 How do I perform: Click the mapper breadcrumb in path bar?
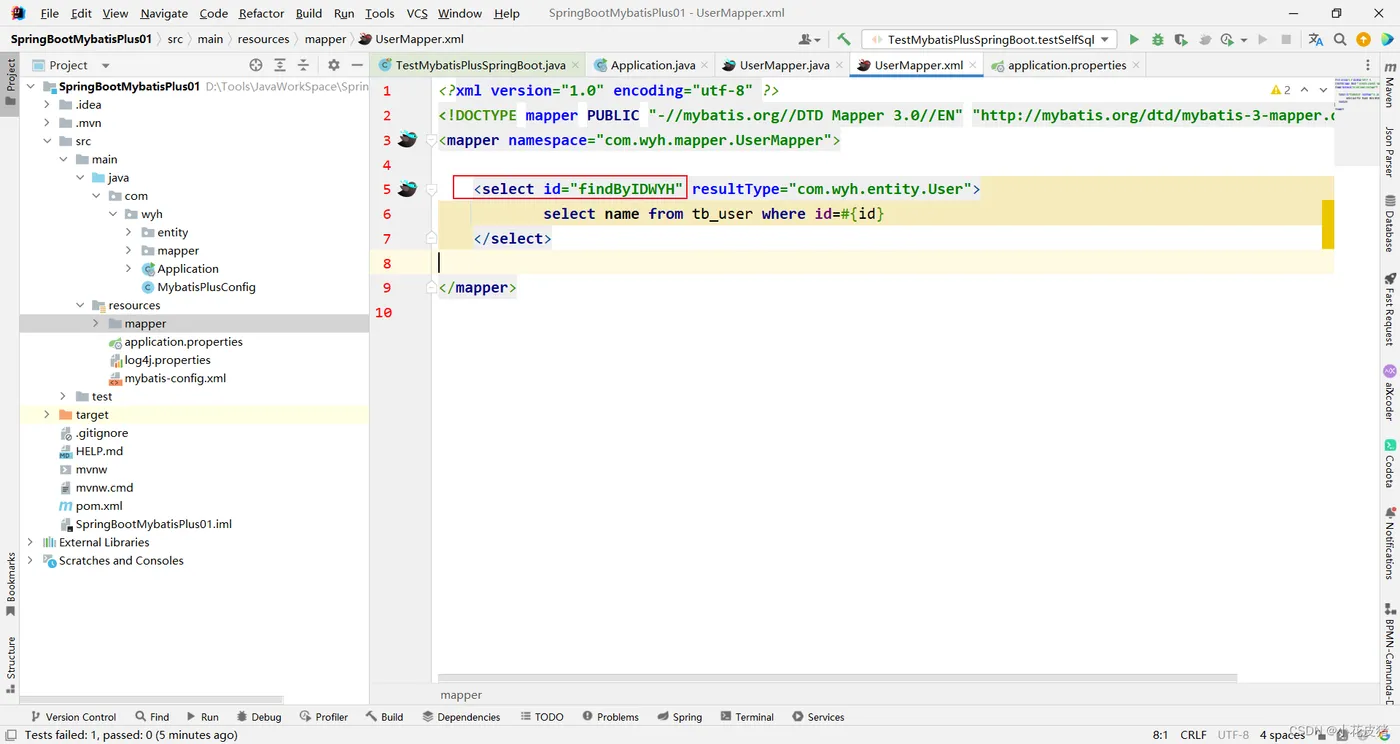click(x=325, y=40)
